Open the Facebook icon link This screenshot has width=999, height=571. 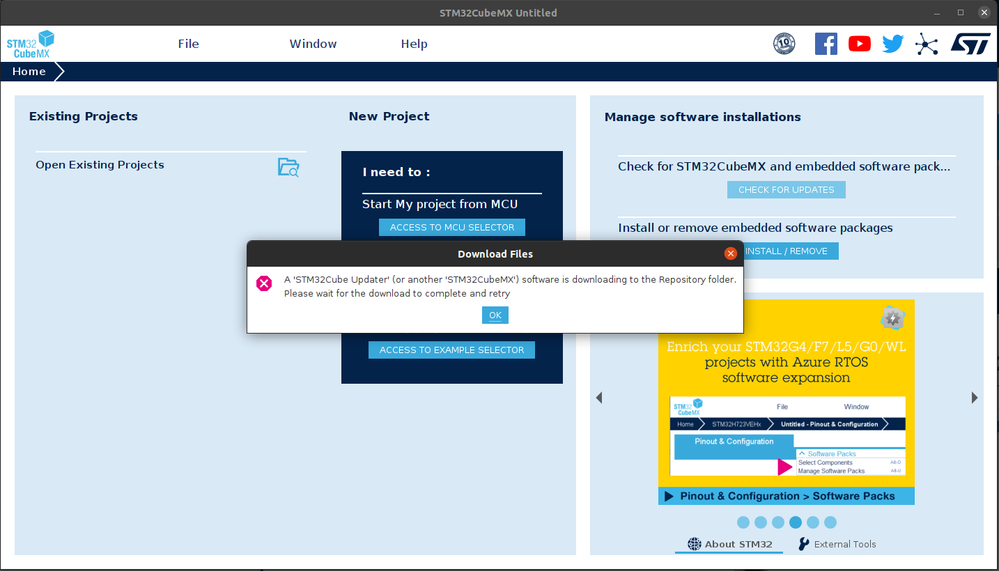tap(826, 43)
